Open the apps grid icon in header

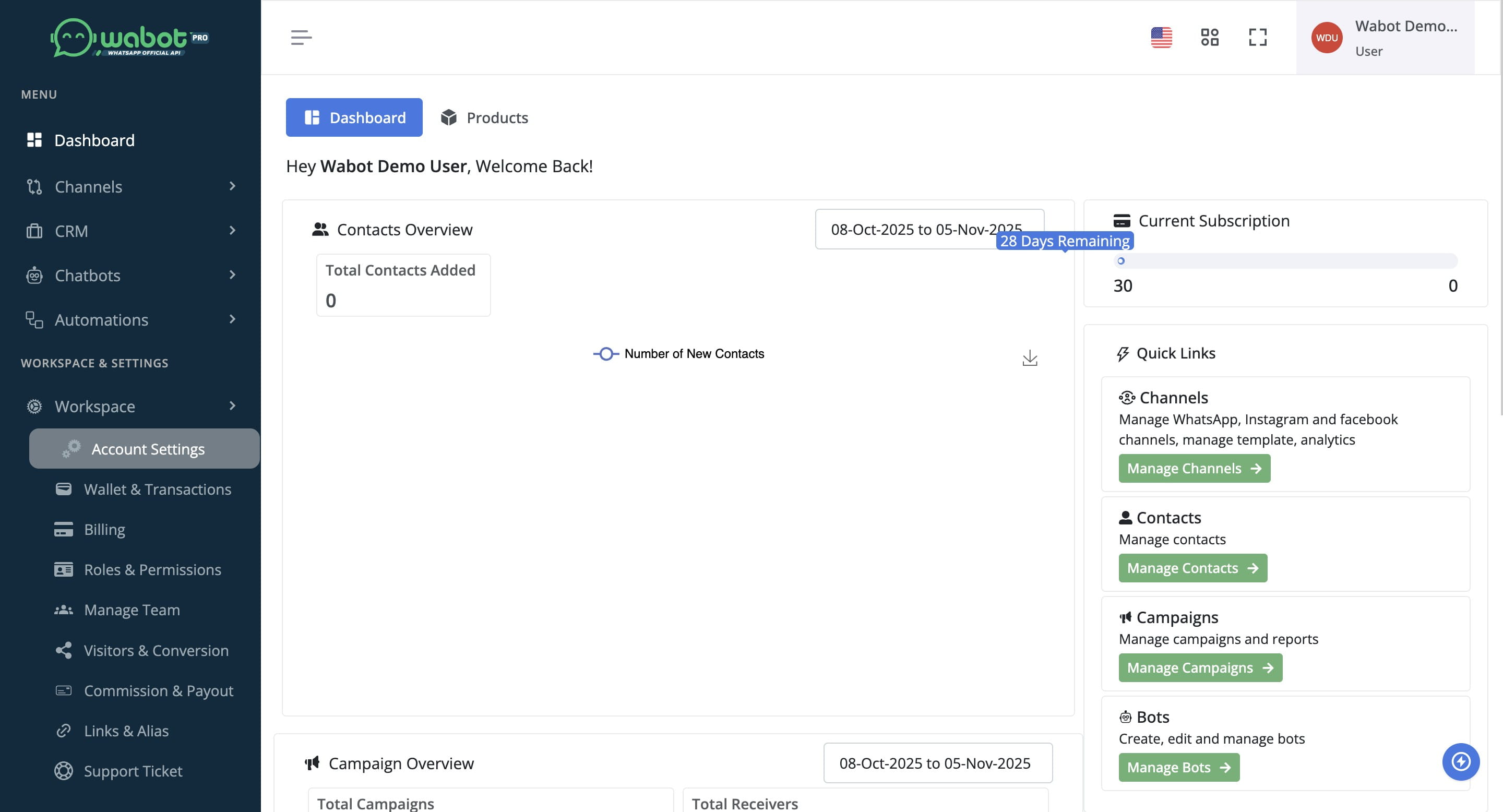coord(1210,38)
